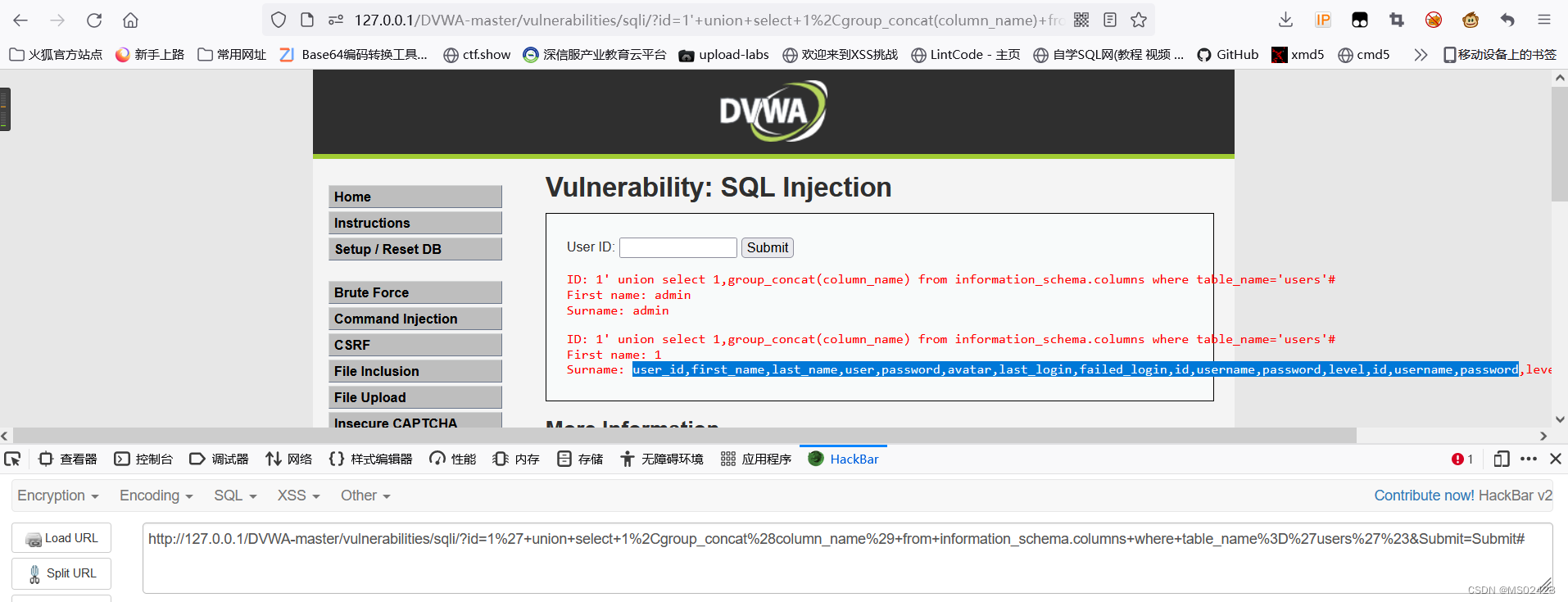Open LintCode bookmark
Image resolution: width=1568 pixels, height=602 pixels.
966,55
